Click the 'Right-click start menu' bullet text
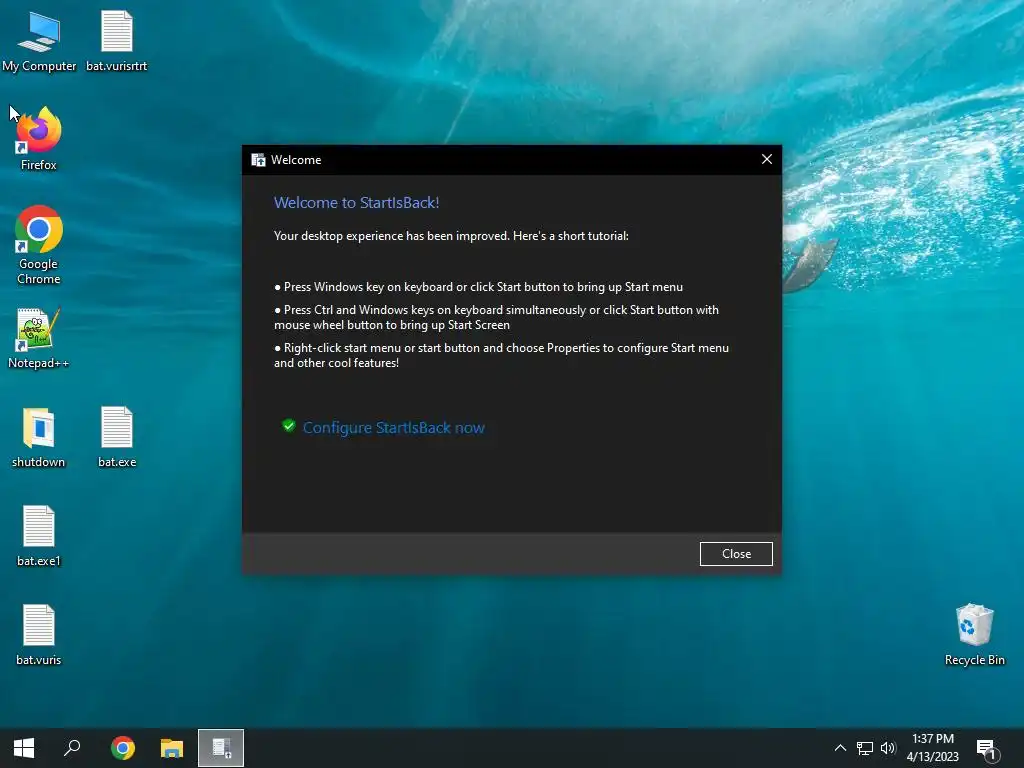The image size is (1024, 768). (502, 355)
